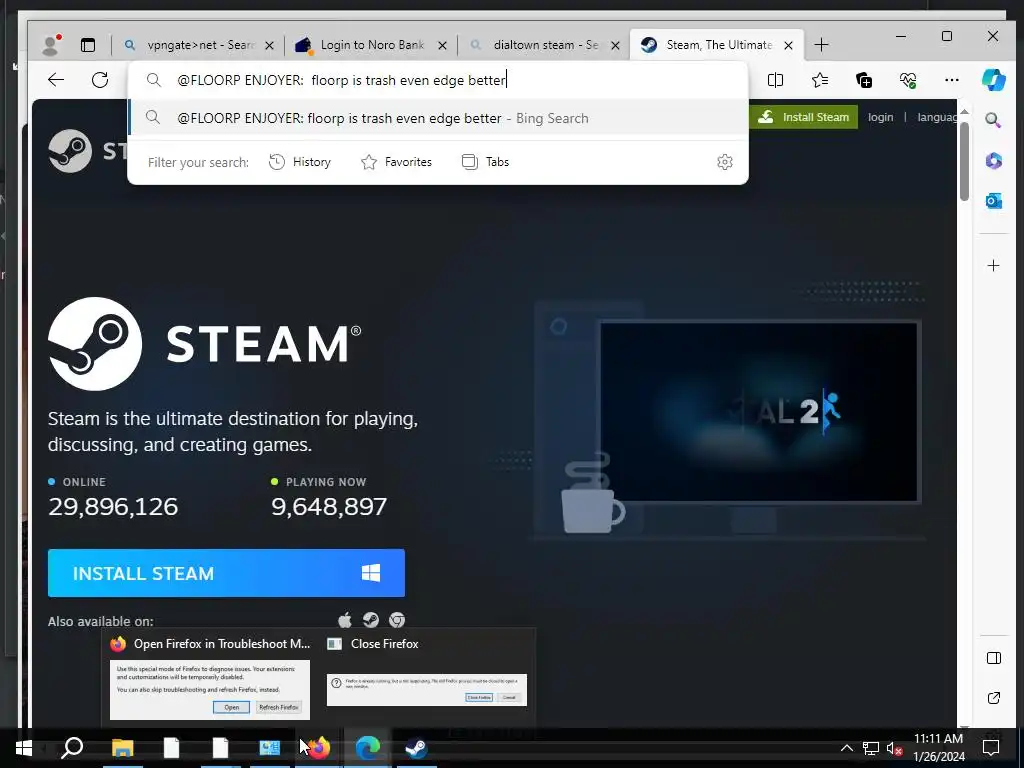The image size is (1024, 768).
Task: Go back with the back arrow
Action: (56, 80)
